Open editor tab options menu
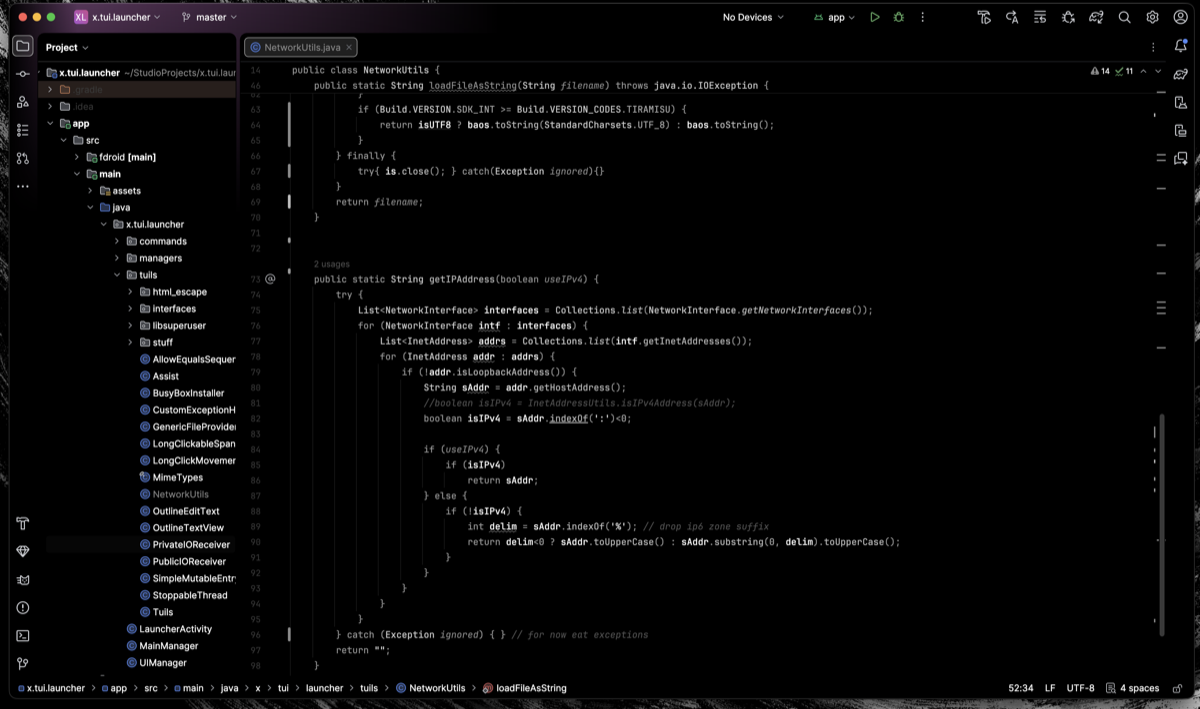 (x=1153, y=47)
